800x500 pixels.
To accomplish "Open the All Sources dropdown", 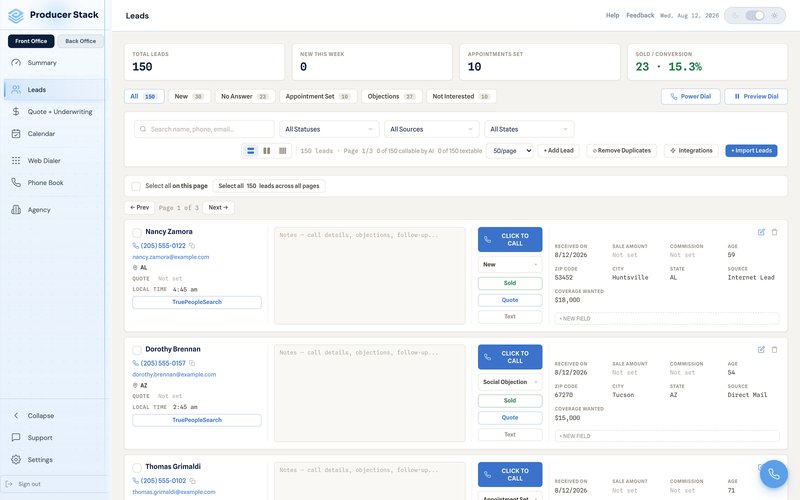I will click(x=432, y=130).
